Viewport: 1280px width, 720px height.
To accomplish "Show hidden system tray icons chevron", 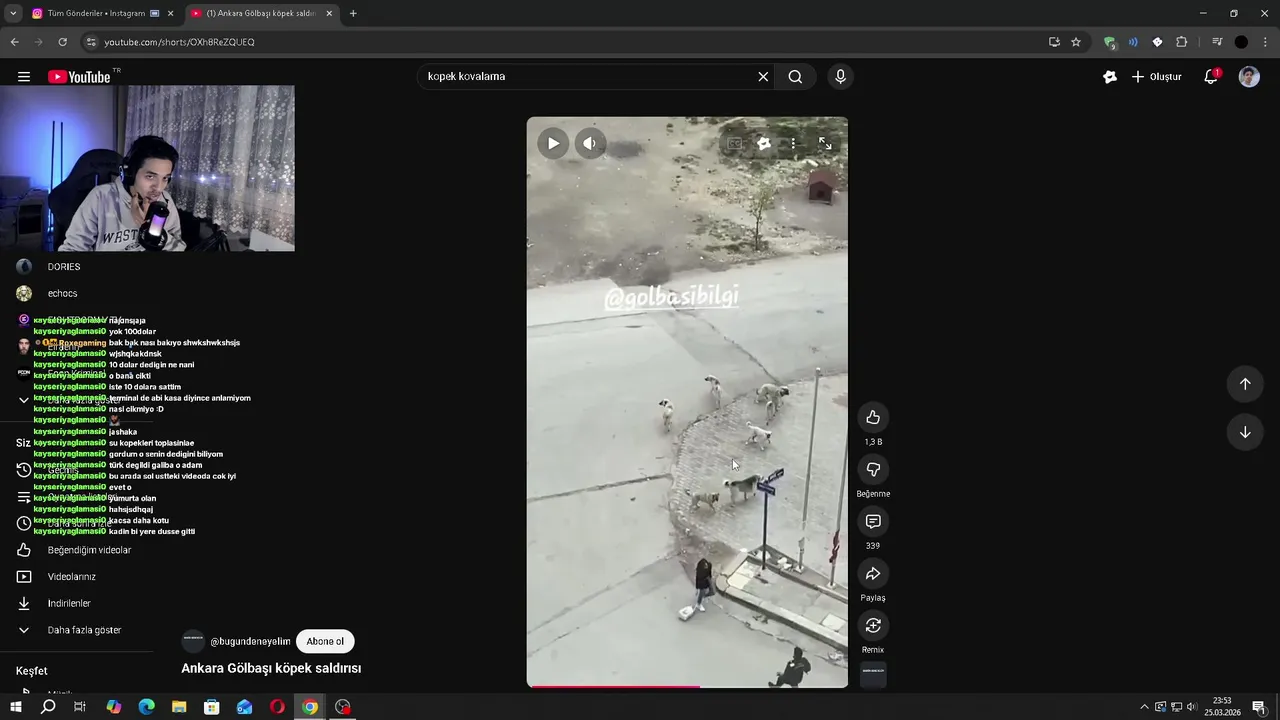I will pyautogui.click(x=1144, y=707).
